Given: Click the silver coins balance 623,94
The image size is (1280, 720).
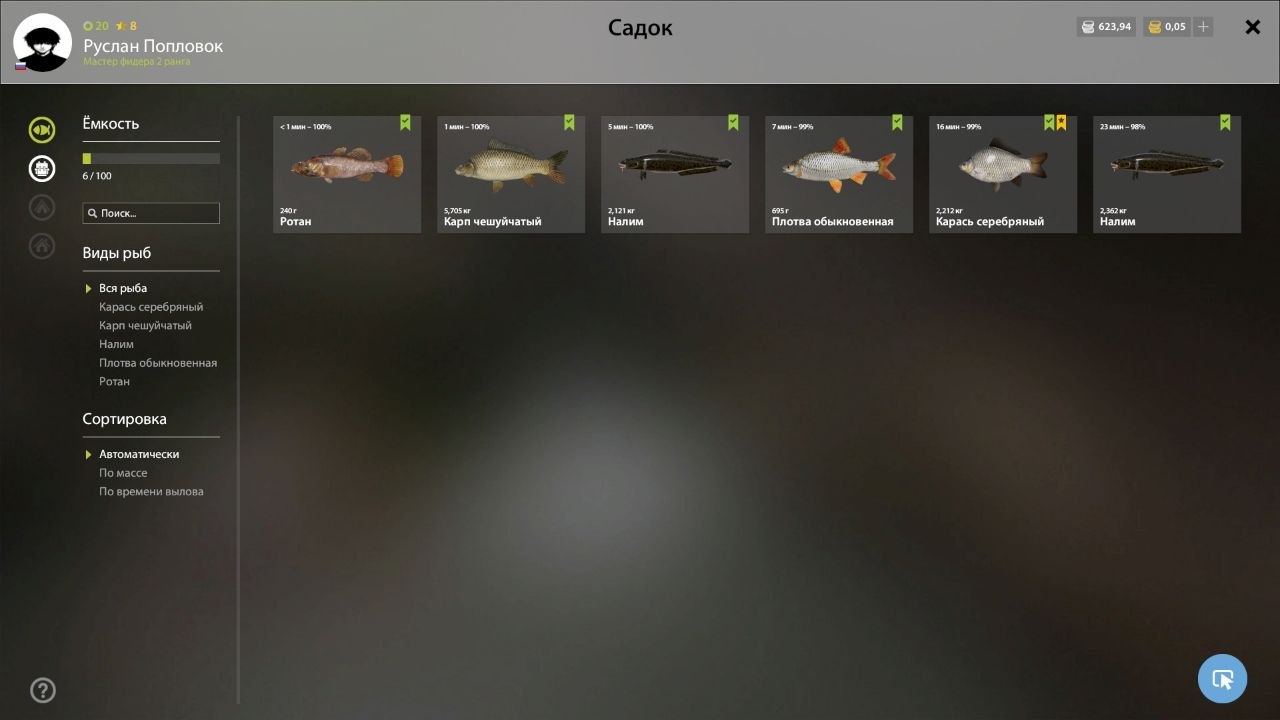Looking at the screenshot, I should pos(1106,27).
